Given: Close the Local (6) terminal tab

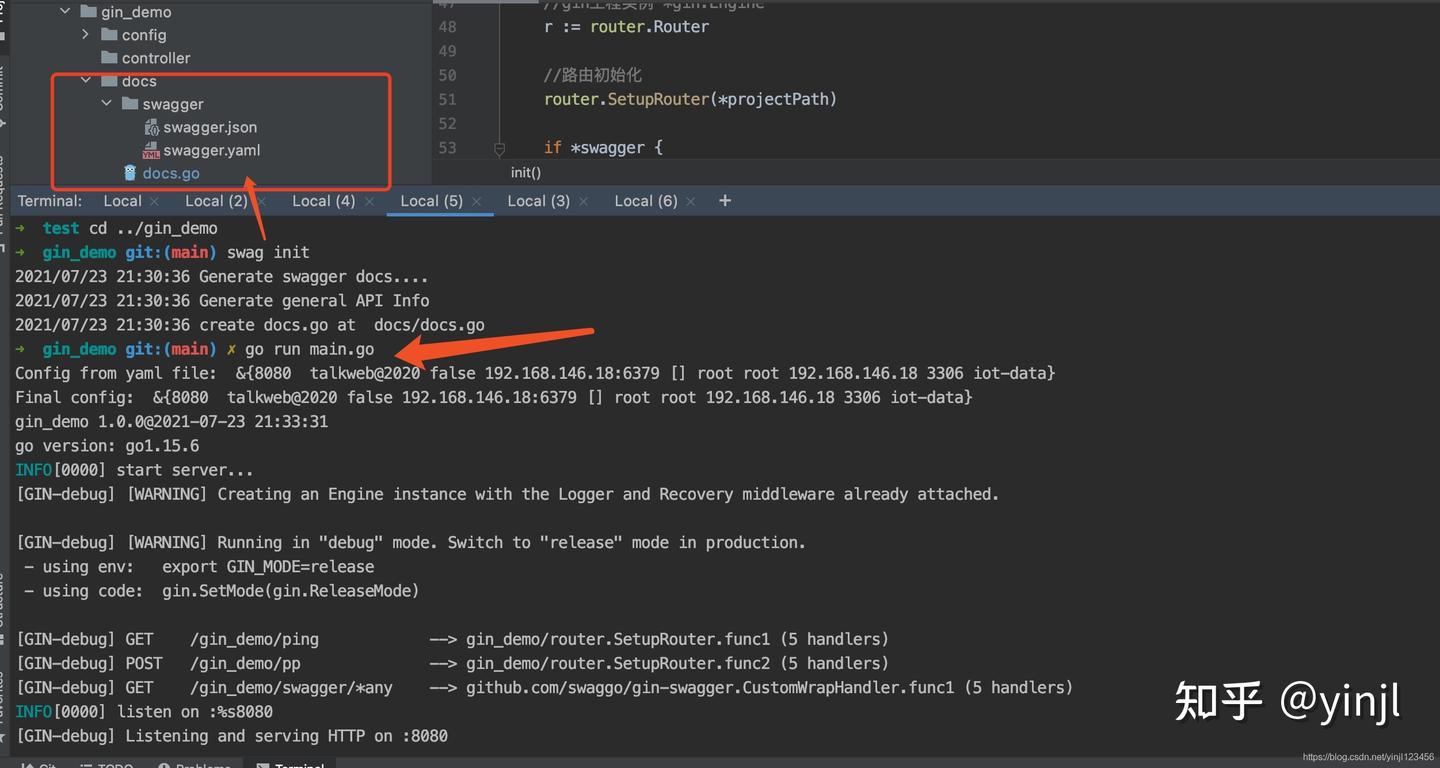Looking at the screenshot, I should 690,200.
